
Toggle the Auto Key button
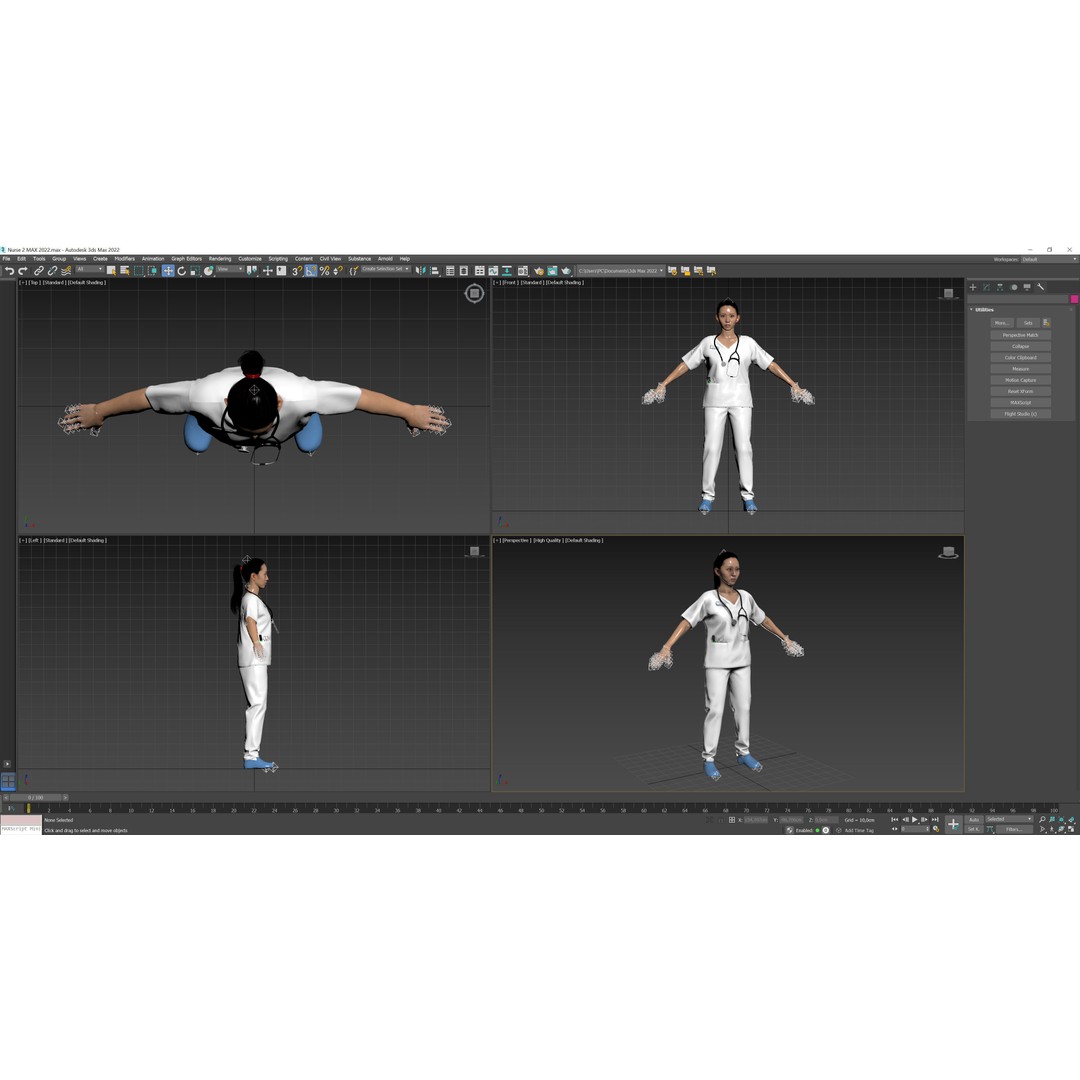[x=974, y=820]
